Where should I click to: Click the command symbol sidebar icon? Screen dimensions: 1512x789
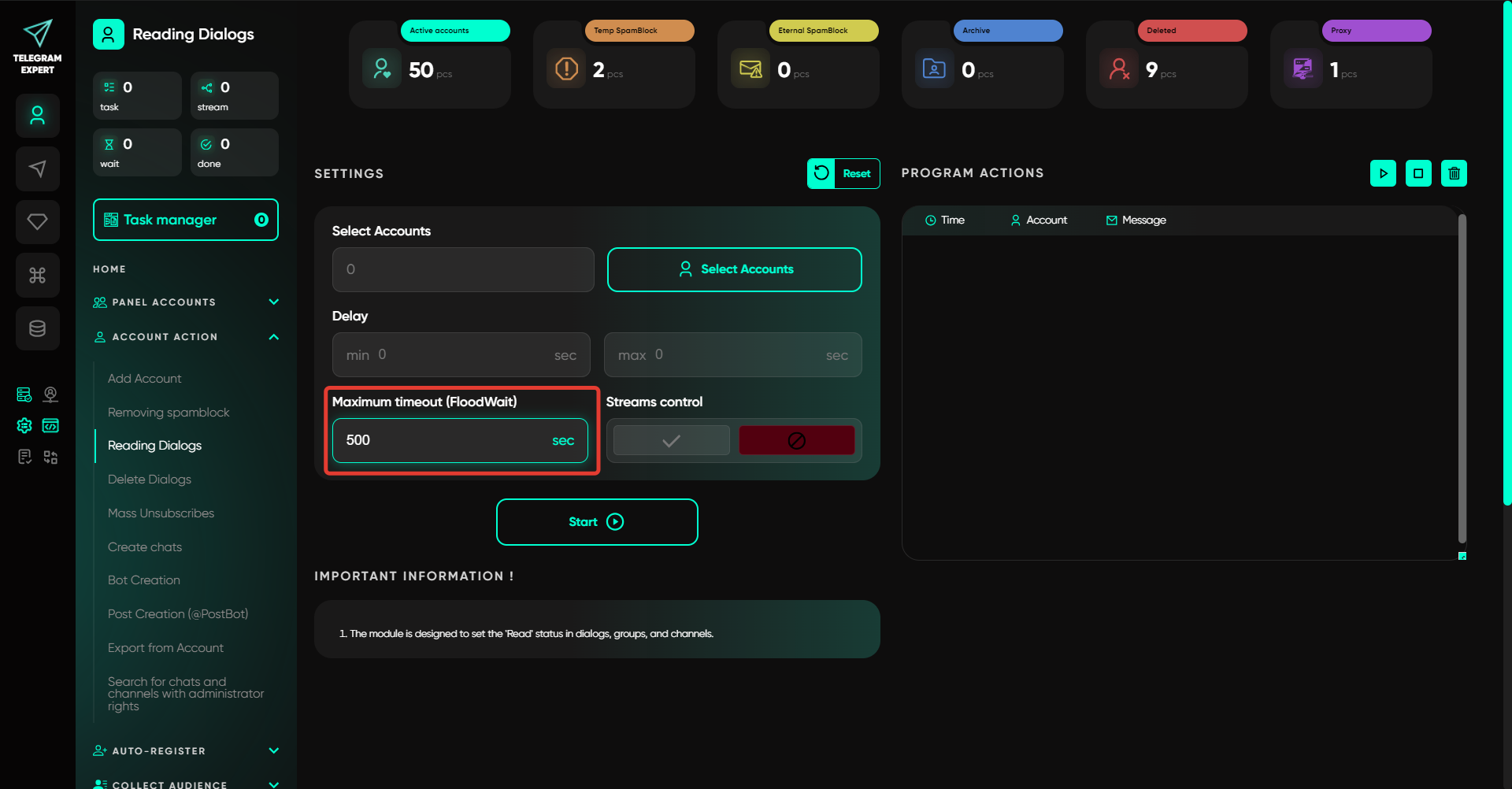[37, 275]
